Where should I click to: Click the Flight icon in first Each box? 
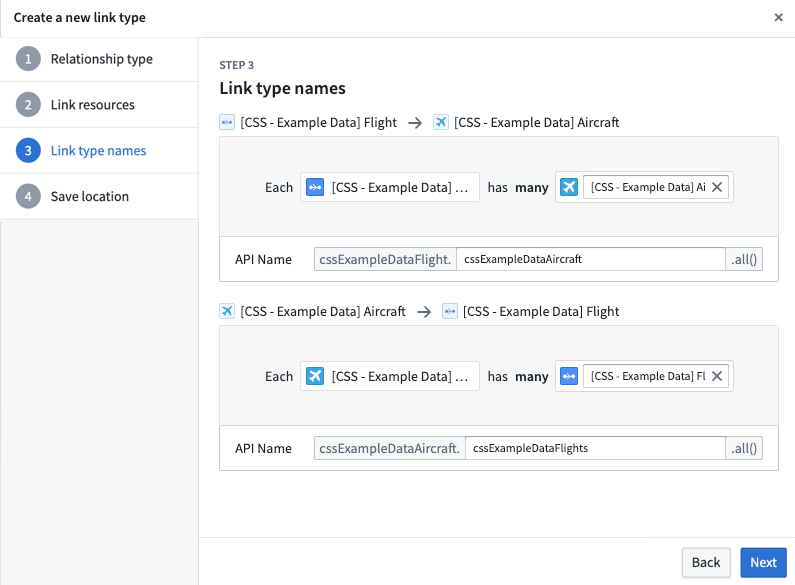click(315, 187)
